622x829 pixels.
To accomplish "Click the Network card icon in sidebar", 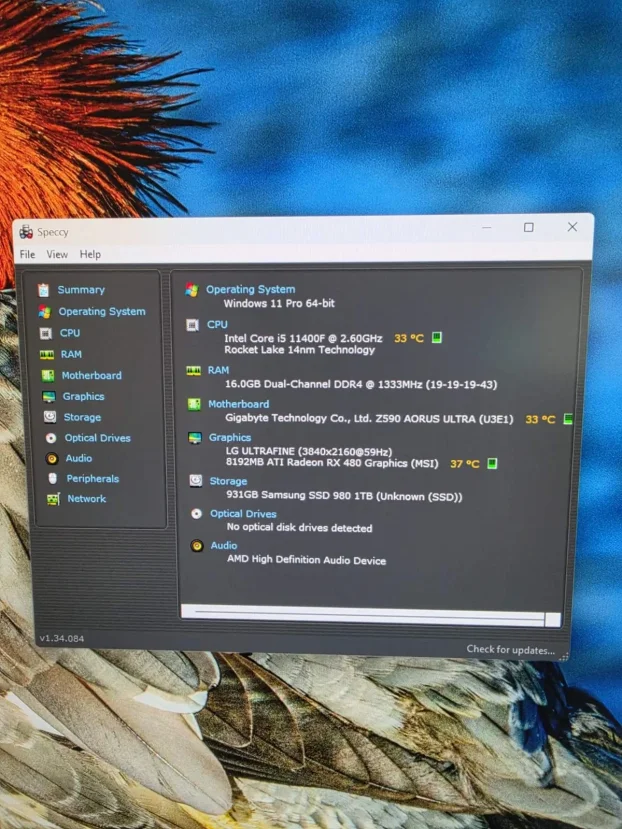I will pos(53,499).
